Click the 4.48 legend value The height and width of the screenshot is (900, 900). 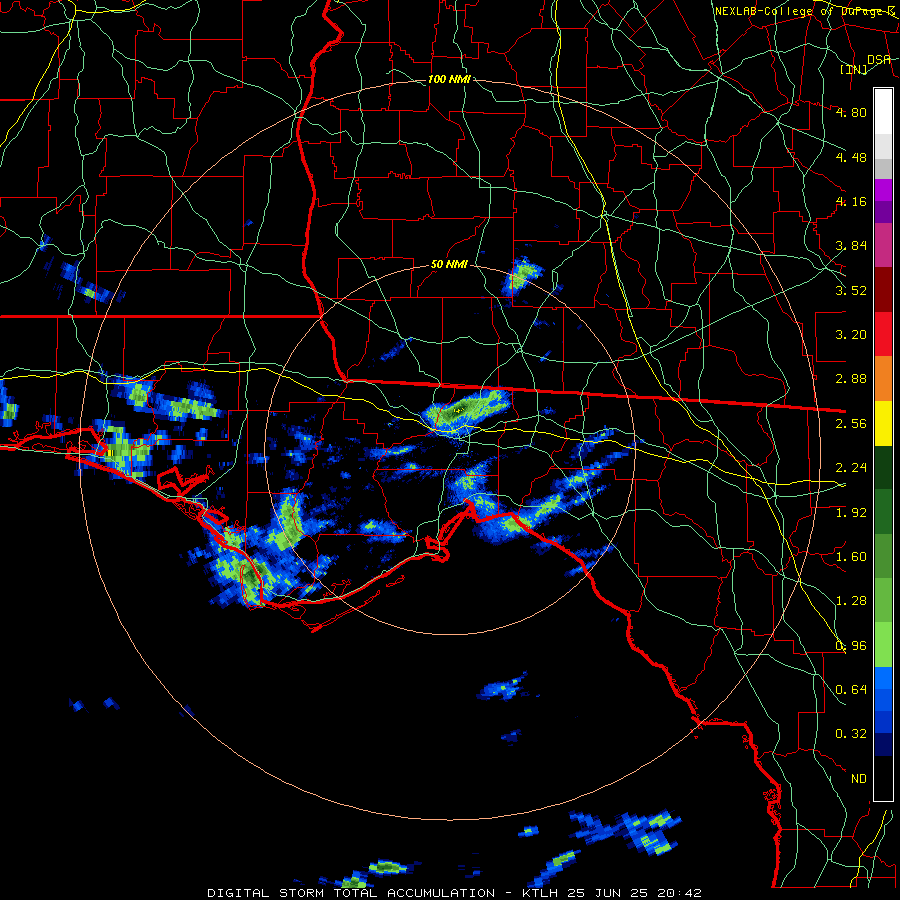[x=851, y=157]
